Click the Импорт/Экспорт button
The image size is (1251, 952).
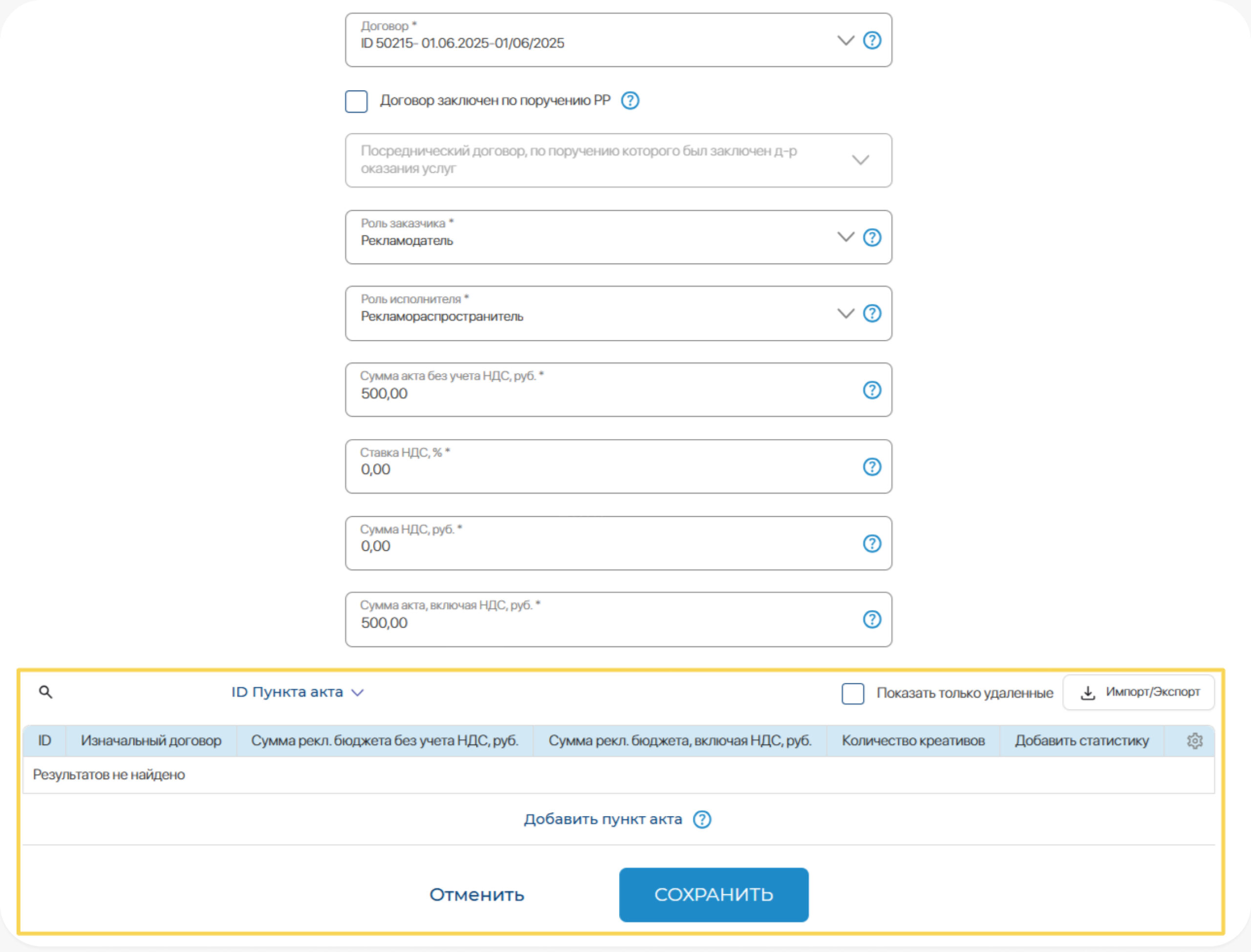1138,693
